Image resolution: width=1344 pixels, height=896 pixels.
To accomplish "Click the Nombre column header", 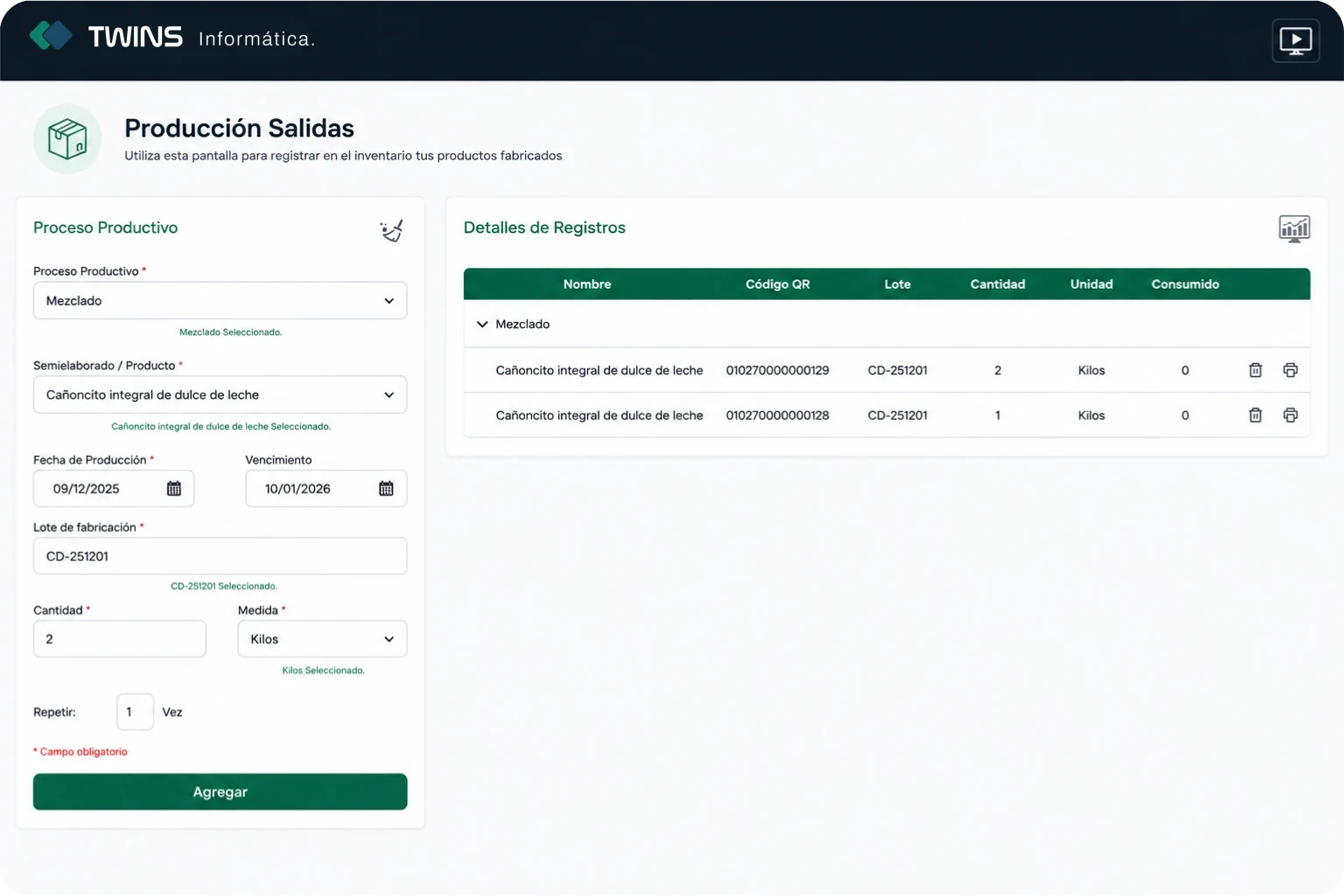I will pyautogui.click(x=587, y=284).
